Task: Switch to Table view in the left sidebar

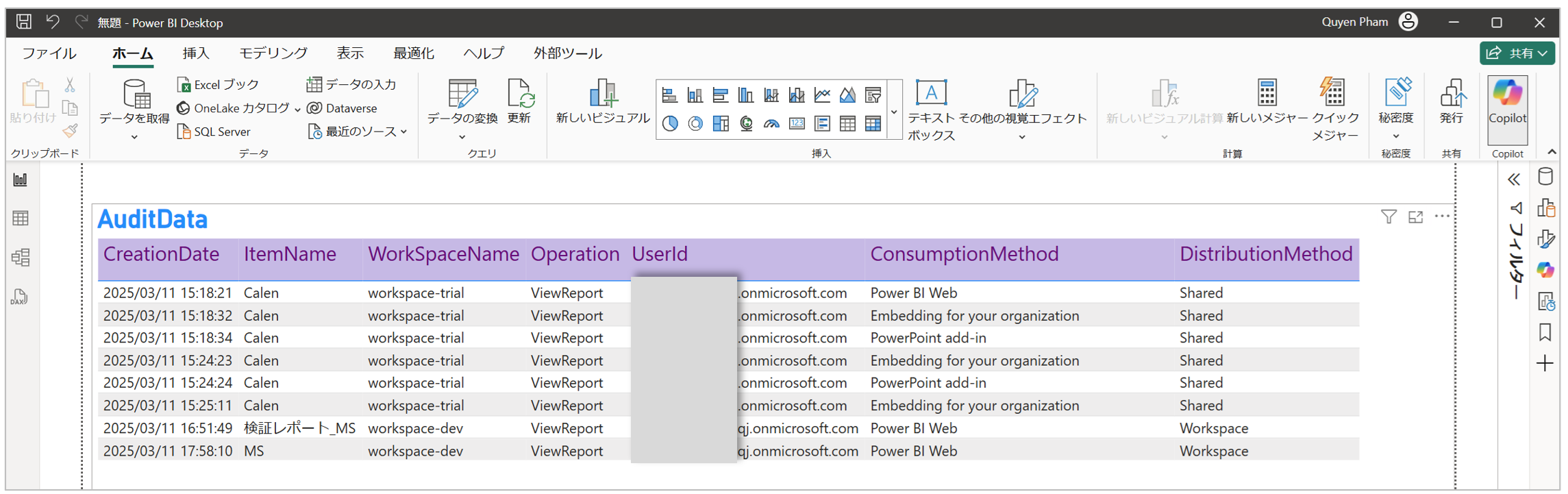Action: tap(21, 219)
